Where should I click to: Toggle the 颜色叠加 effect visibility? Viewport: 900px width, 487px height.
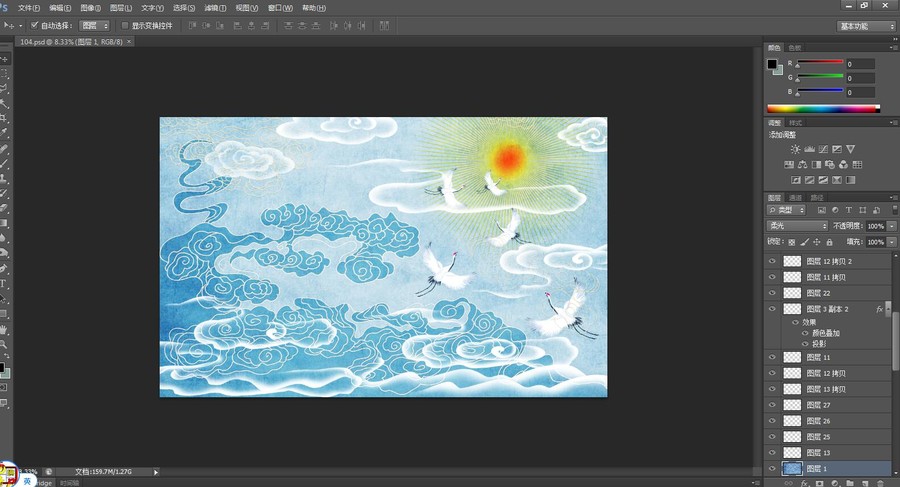click(x=805, y=333)
